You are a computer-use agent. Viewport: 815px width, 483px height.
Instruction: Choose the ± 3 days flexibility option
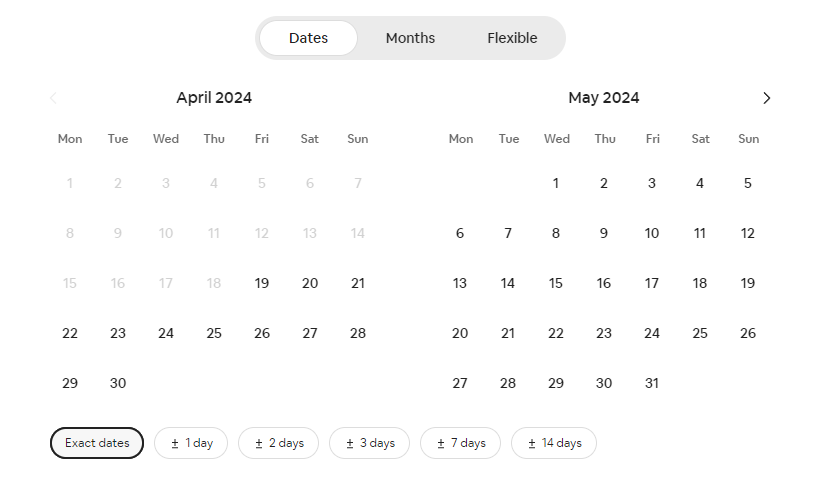pyautogui.click(x=369, y=443)
